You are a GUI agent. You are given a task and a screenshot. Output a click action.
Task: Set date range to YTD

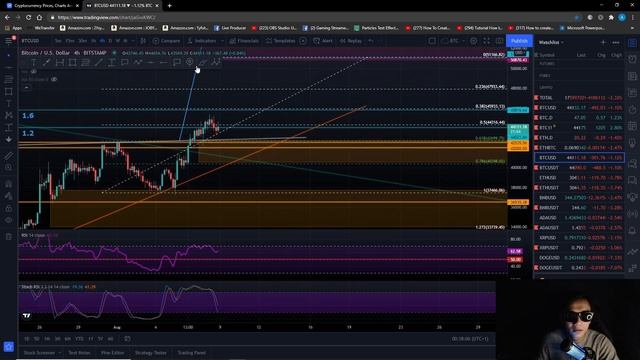(79, 339)
